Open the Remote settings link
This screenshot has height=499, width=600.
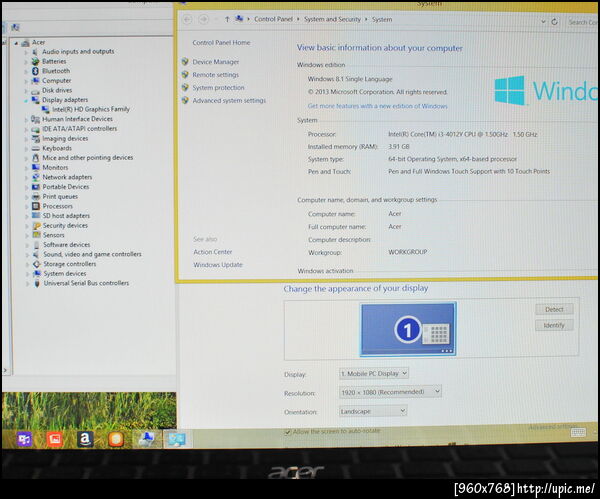pyautogui.click(x=215, y=75)
